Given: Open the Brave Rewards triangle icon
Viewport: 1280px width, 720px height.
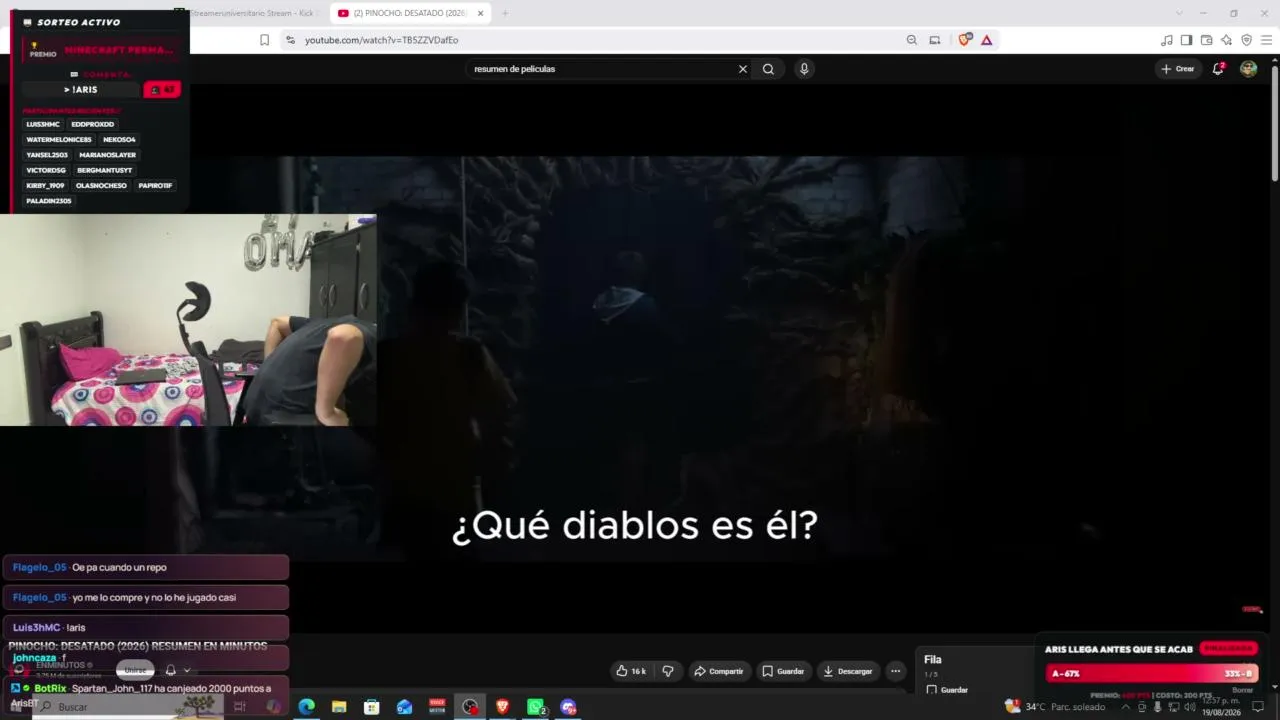Looking at the screenshot, I should point(987,40).
